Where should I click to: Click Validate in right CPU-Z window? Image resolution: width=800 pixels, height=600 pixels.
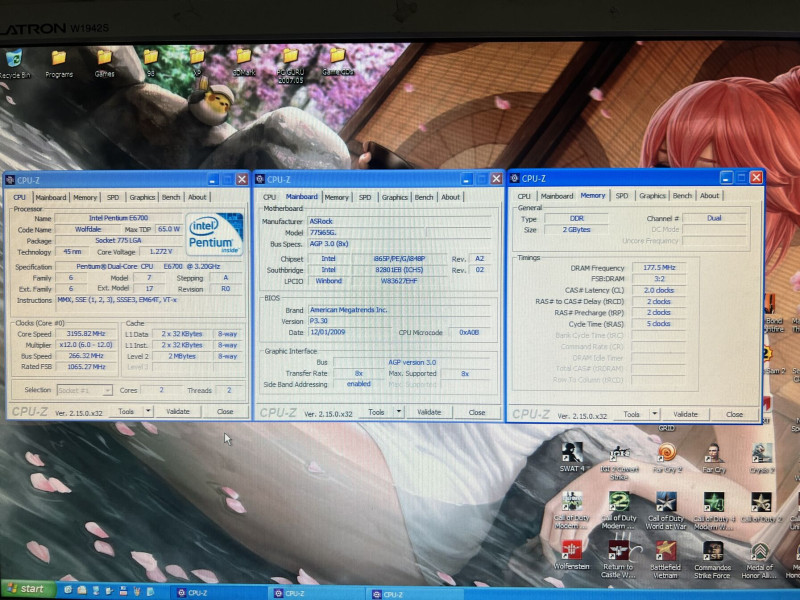pos(685,414)
